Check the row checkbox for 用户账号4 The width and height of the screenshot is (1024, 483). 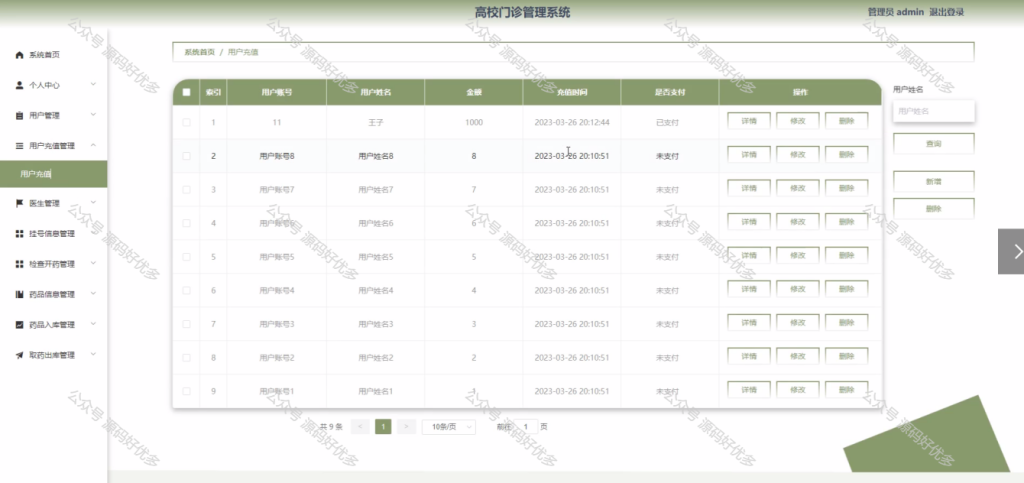tap(186, 290)
